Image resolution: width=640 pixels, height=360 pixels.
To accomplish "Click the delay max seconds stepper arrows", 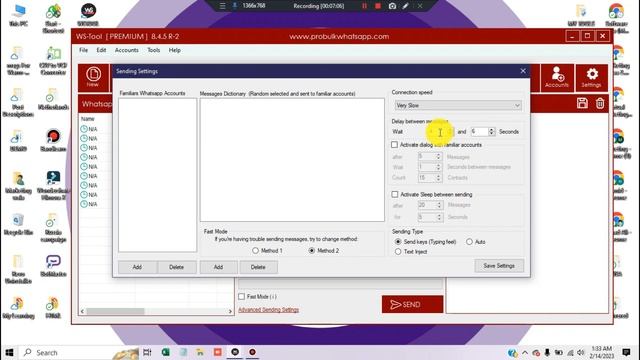I will [x=491, y=131].
